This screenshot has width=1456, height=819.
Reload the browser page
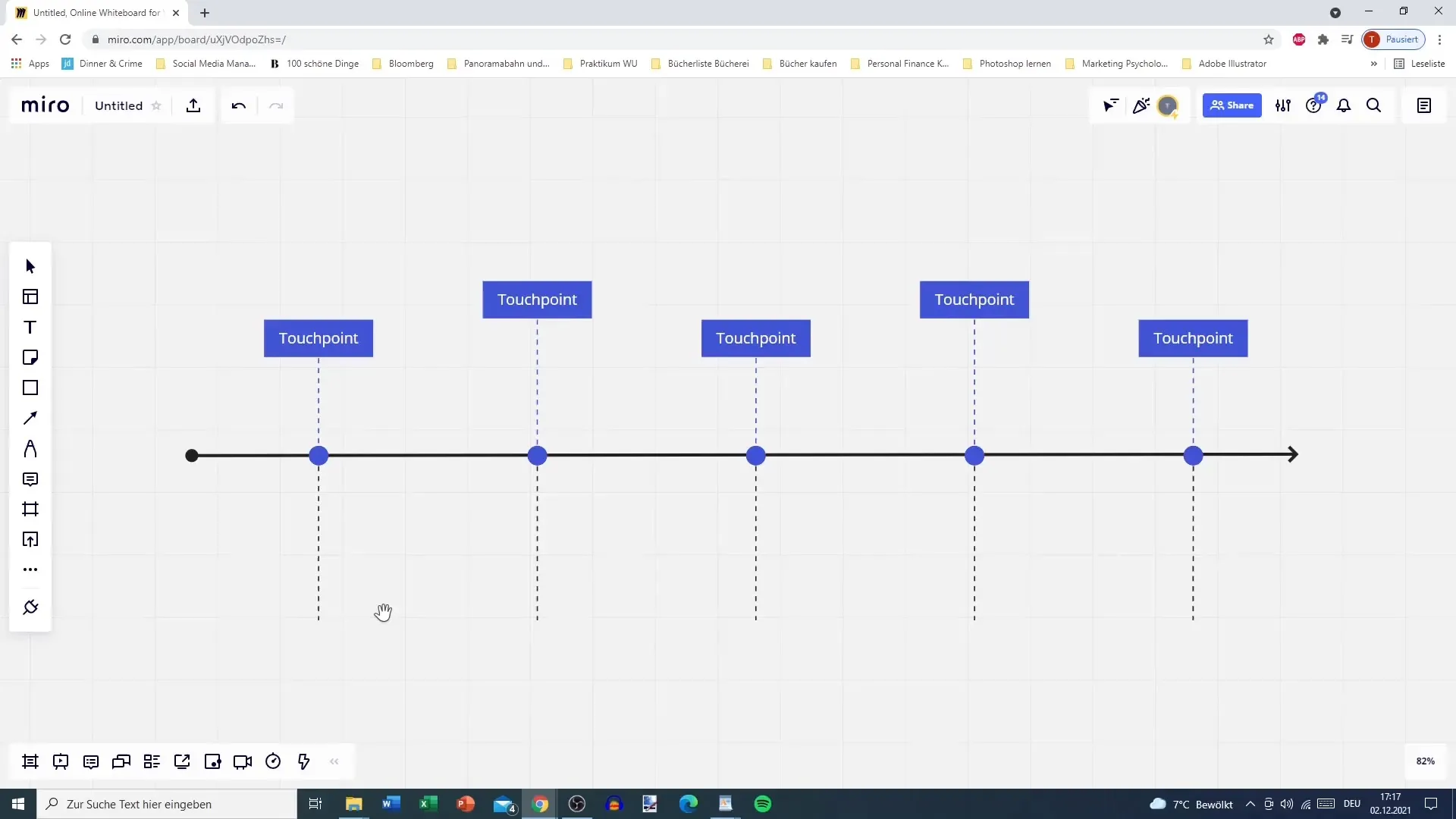click(x=65, y=39)
